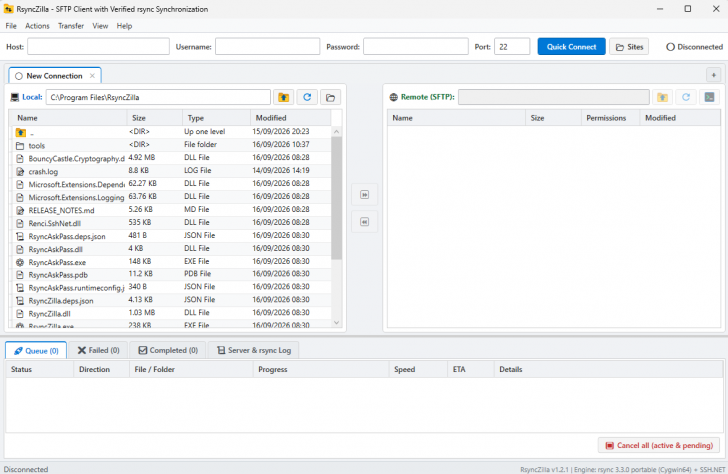Open the Server & rsync Log tab

(254, 350)
